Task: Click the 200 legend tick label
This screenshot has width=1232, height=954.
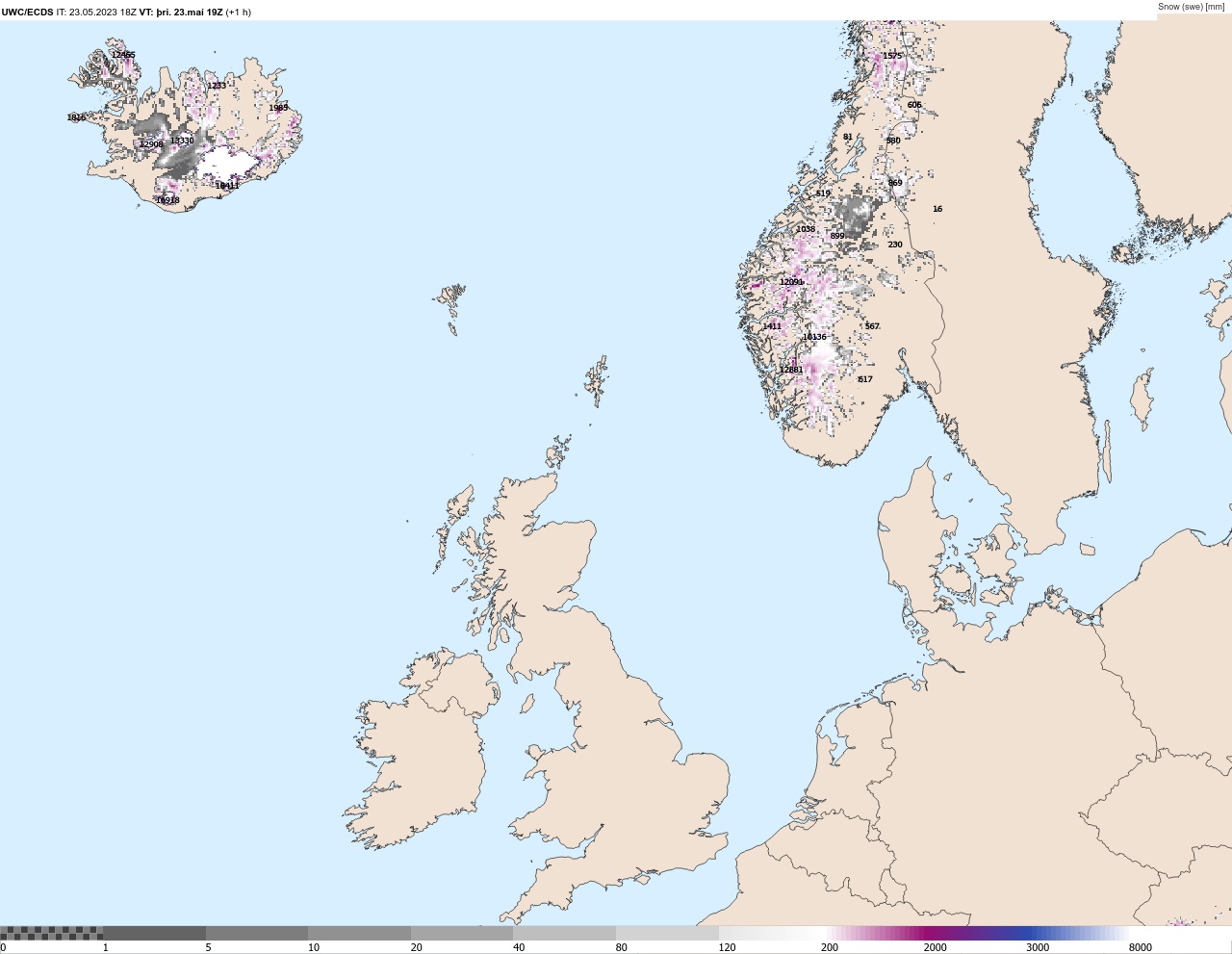Action: point(830,948)
